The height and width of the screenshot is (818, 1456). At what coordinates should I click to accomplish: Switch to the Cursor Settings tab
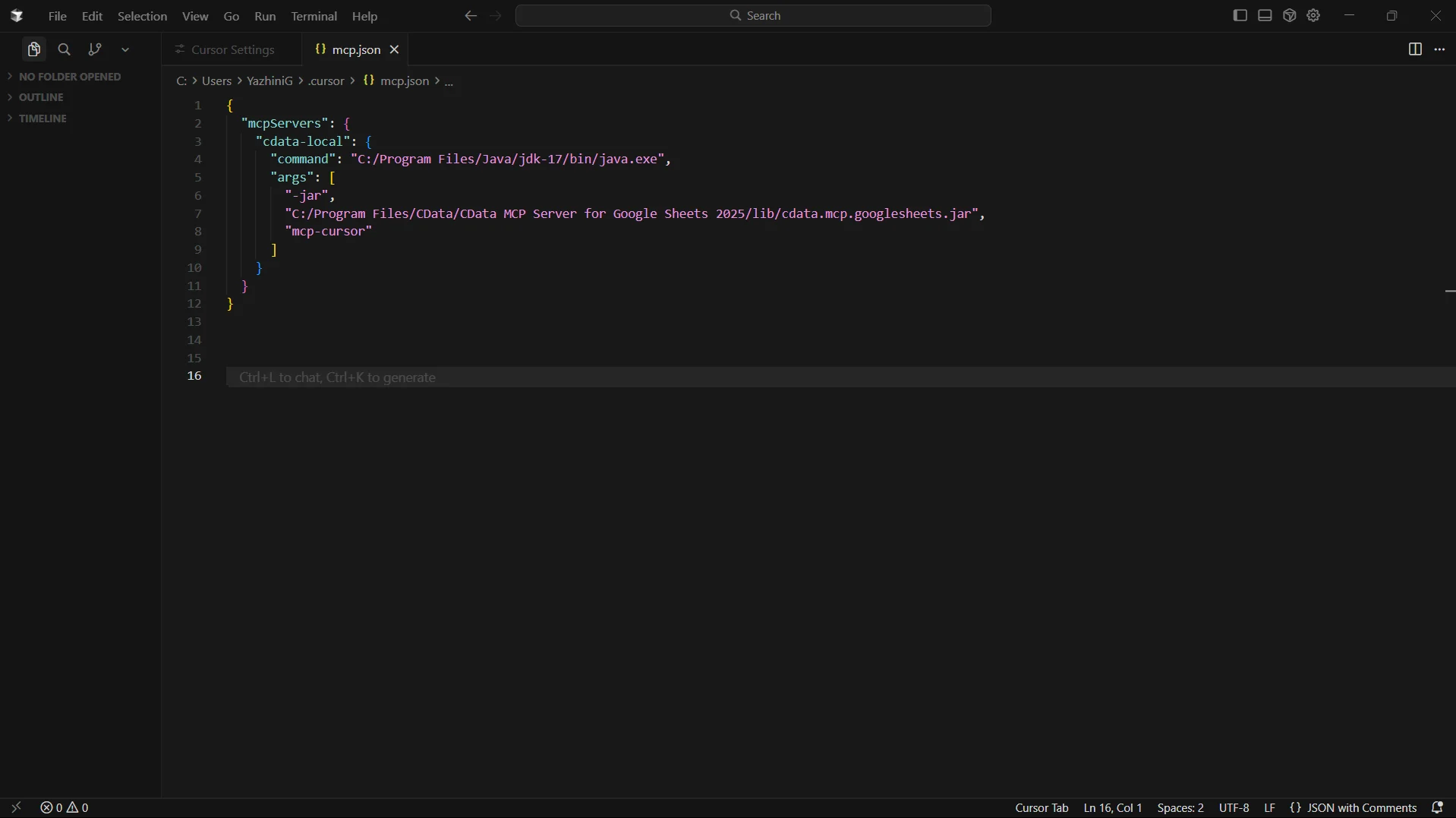232,49
